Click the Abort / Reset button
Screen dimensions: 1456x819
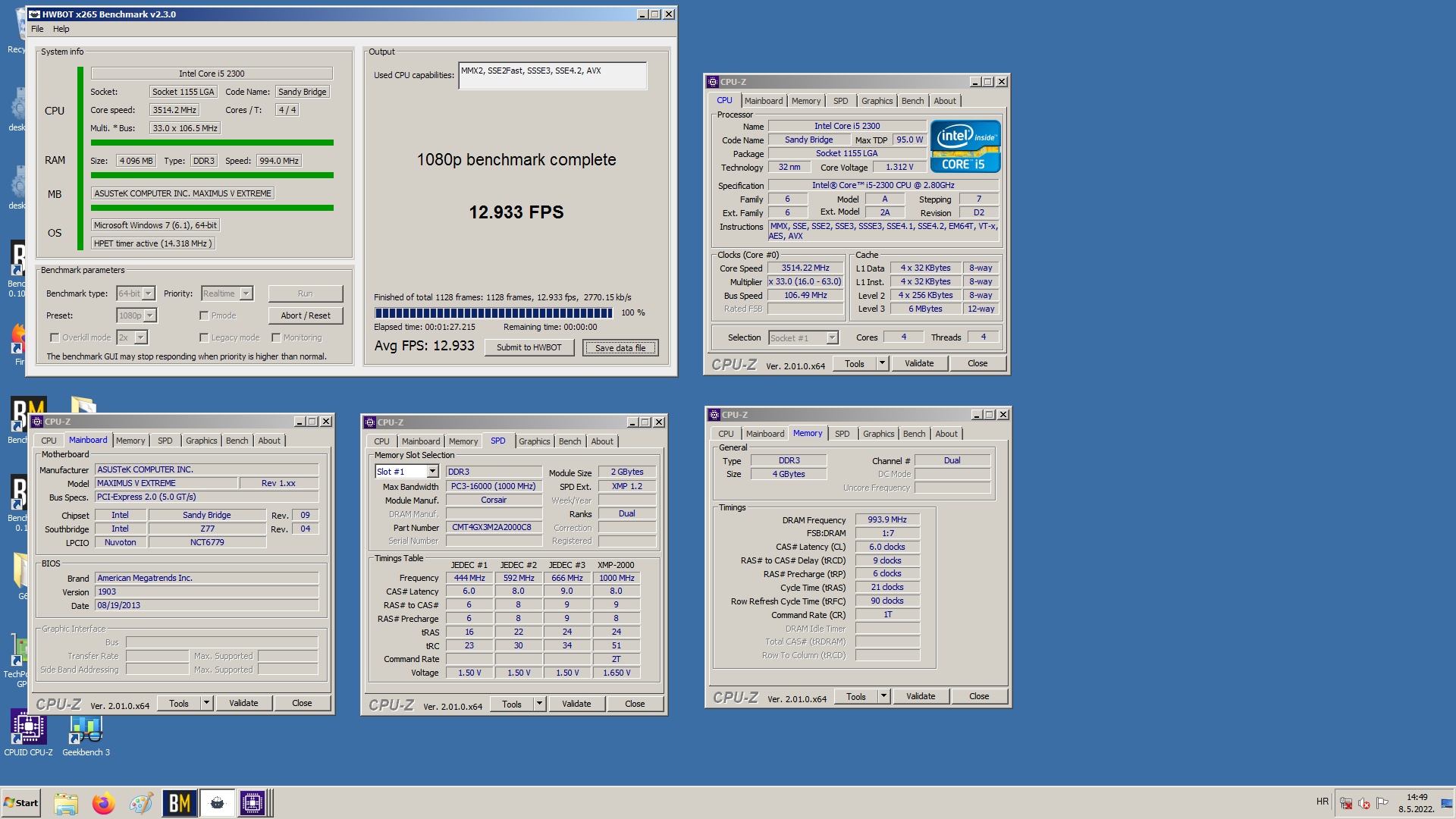tap(306, 315)
